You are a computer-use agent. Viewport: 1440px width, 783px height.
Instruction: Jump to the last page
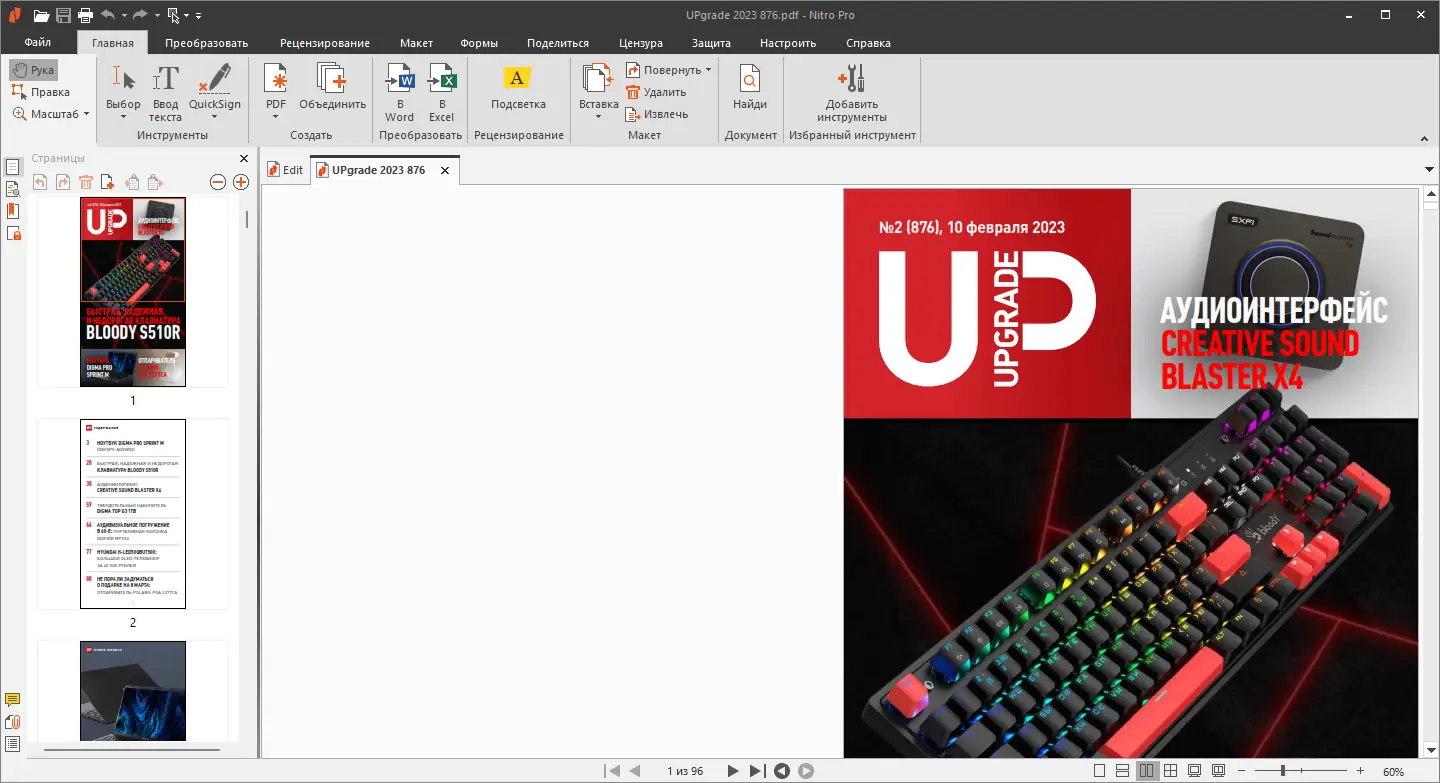(757, 771)
